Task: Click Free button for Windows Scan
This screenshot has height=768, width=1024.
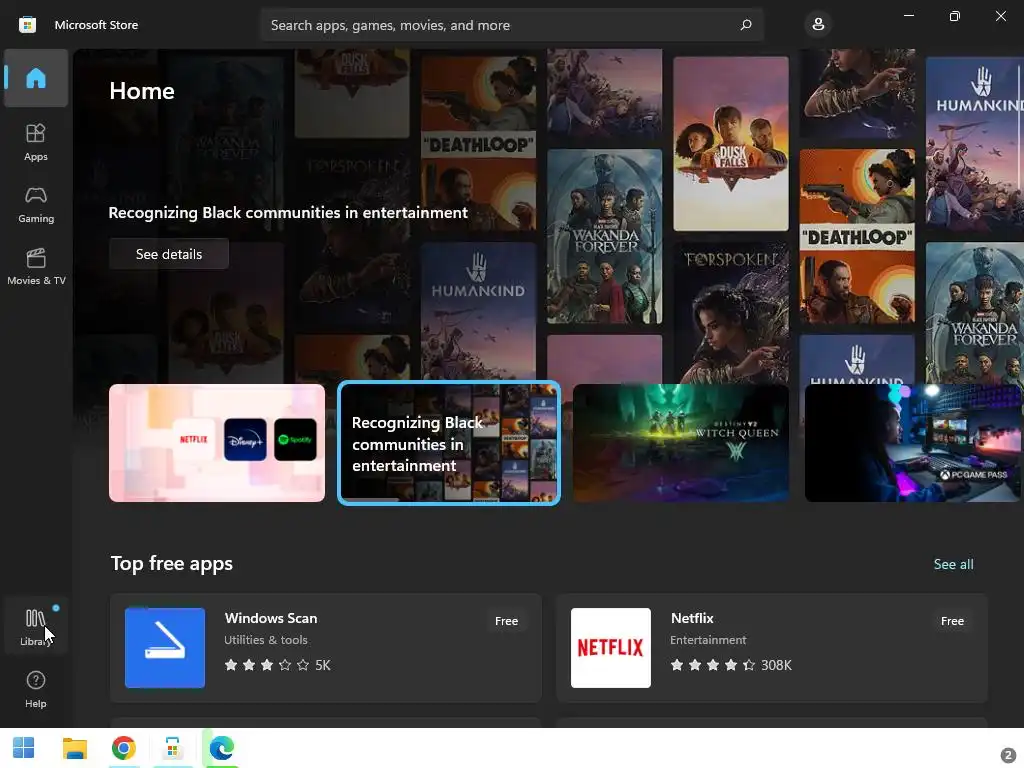Action: tap(506, 621)
